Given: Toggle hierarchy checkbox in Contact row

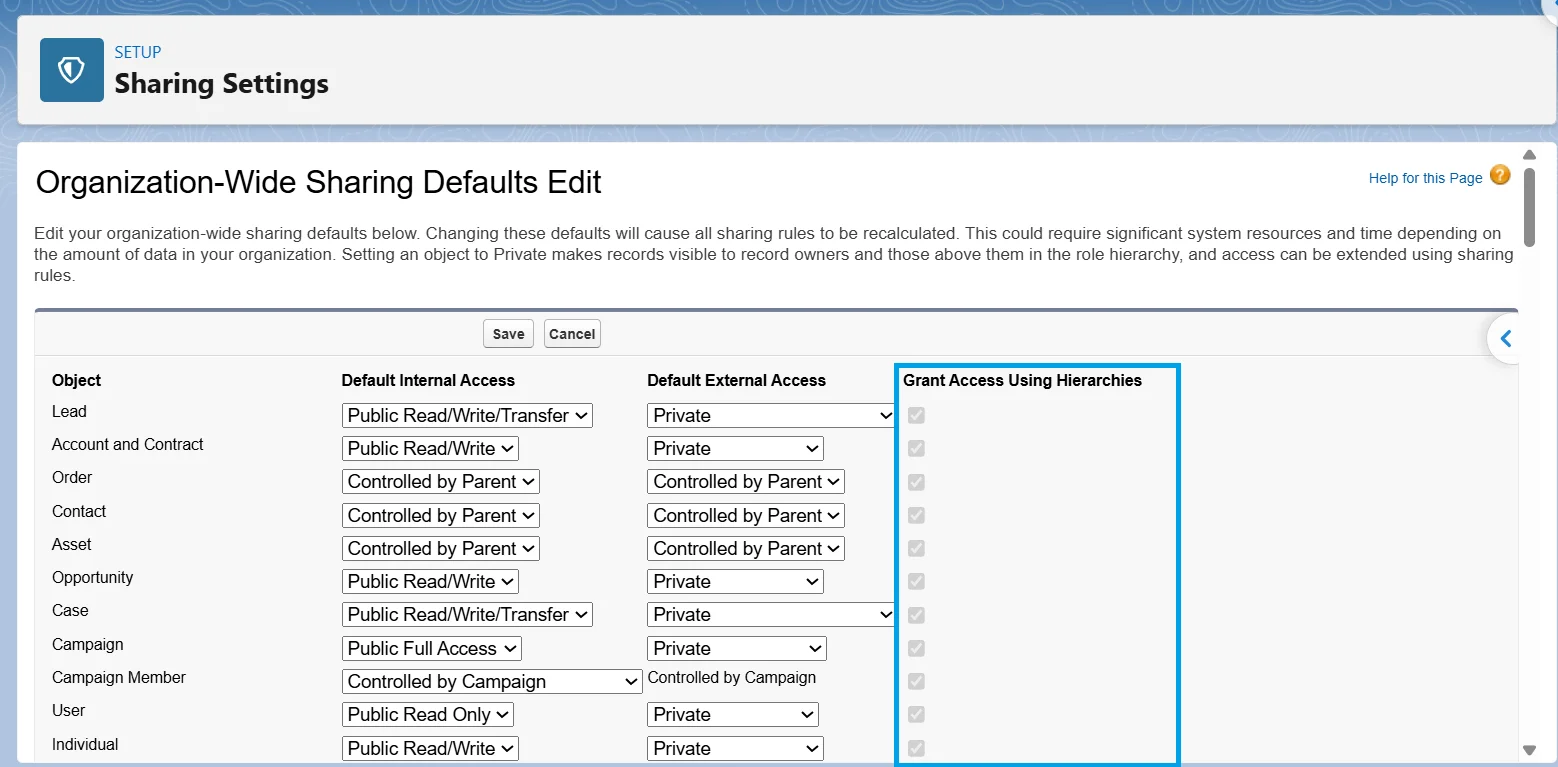Looking at the screenshot, I should [x=916, y=515].
